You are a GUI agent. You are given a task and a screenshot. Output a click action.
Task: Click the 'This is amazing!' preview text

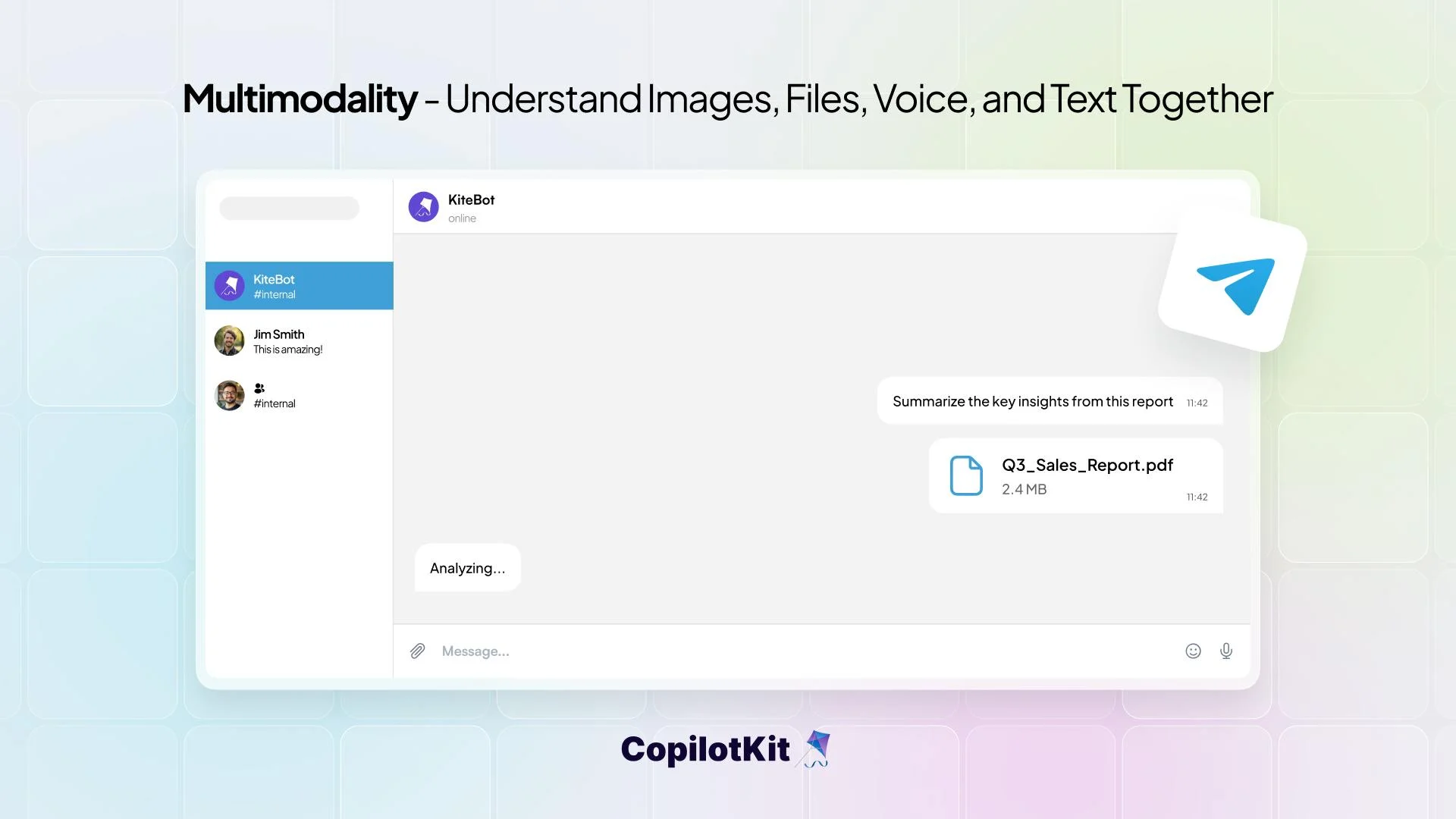pos(288,350)
